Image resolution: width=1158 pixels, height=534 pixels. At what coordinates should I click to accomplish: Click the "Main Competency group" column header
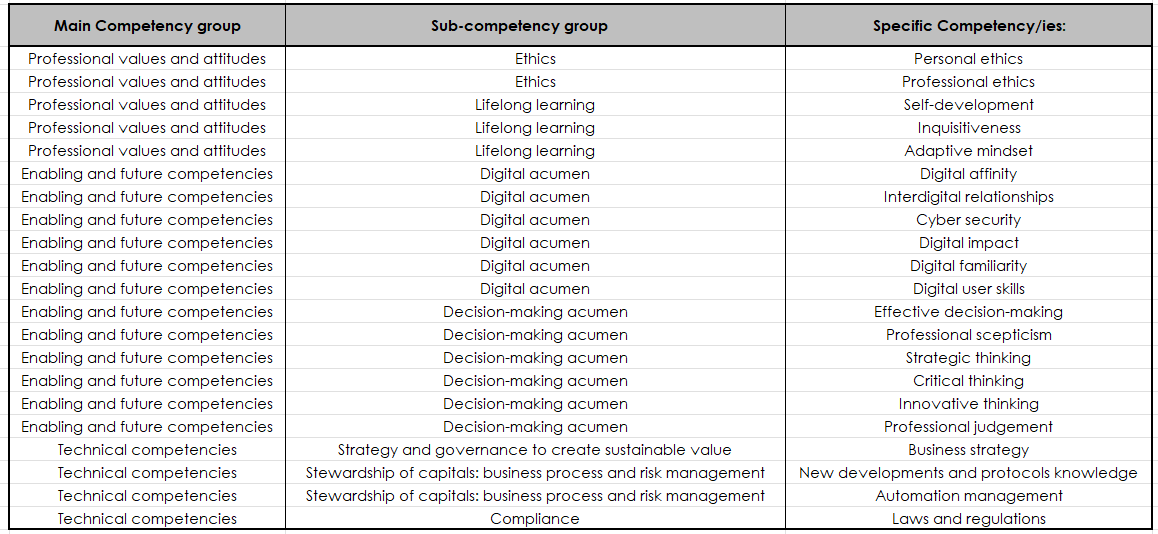147,26
